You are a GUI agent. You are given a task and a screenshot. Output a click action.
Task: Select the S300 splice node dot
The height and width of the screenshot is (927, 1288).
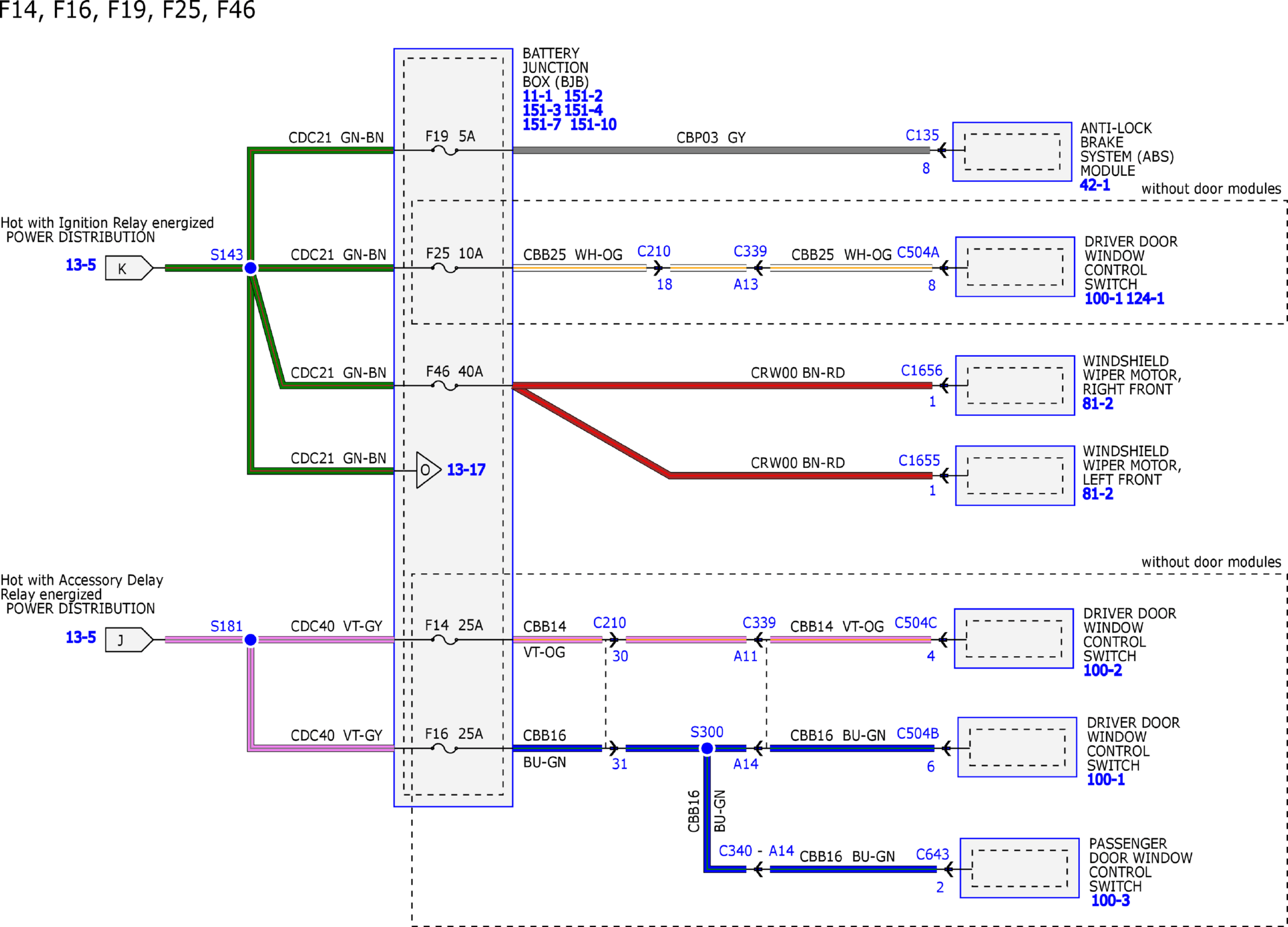tap(706, 749)
